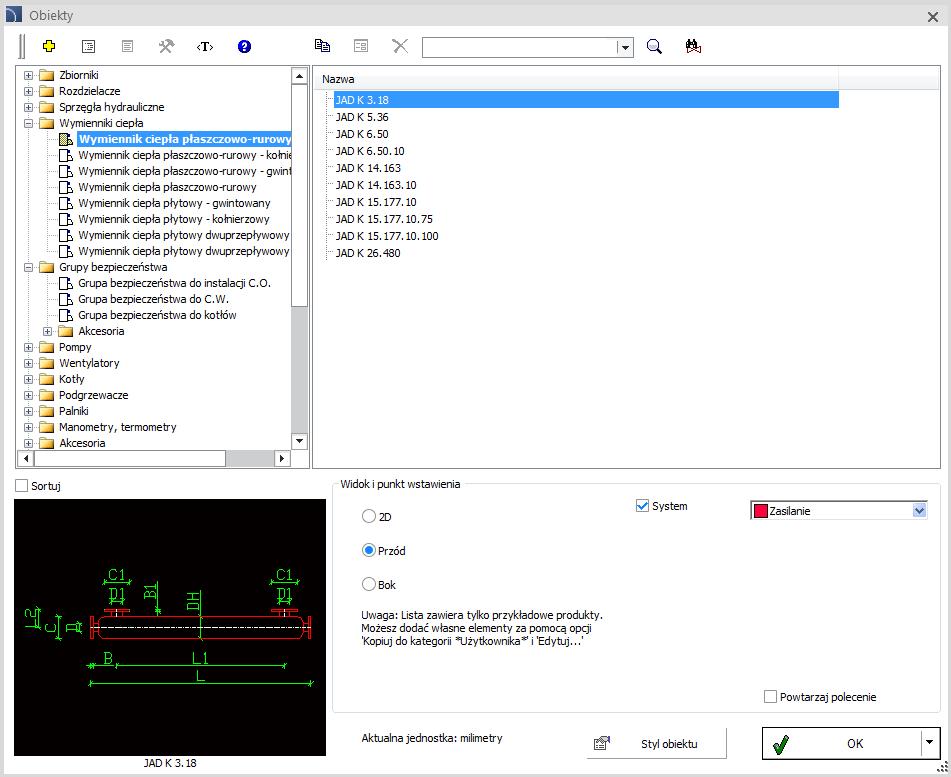This screenshot has height=777, width=951.
Task: Collapse the Grupy bezpieczeństwa folder
Action: pyautogui.click(x=29, y=267)
